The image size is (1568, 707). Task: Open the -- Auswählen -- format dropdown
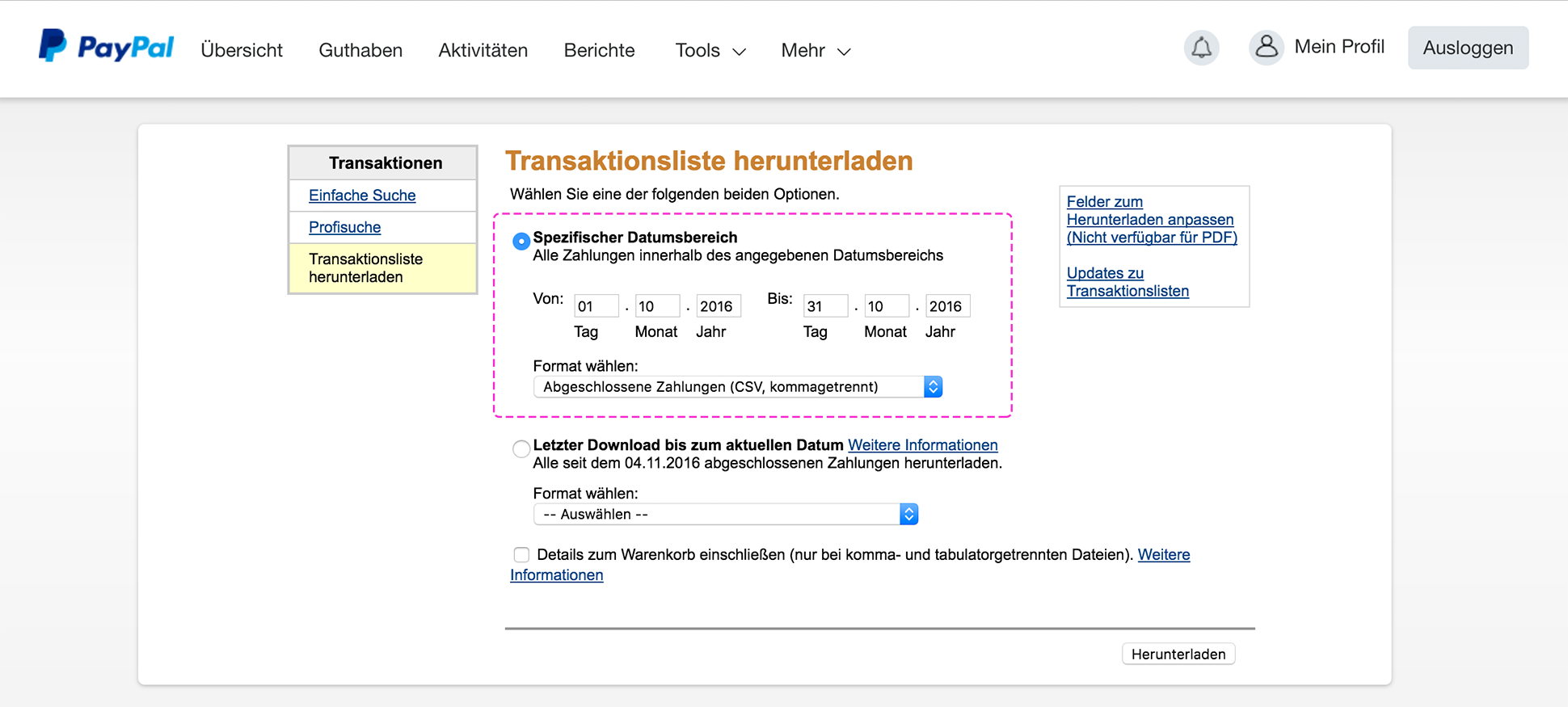click(x=726, y=514)
